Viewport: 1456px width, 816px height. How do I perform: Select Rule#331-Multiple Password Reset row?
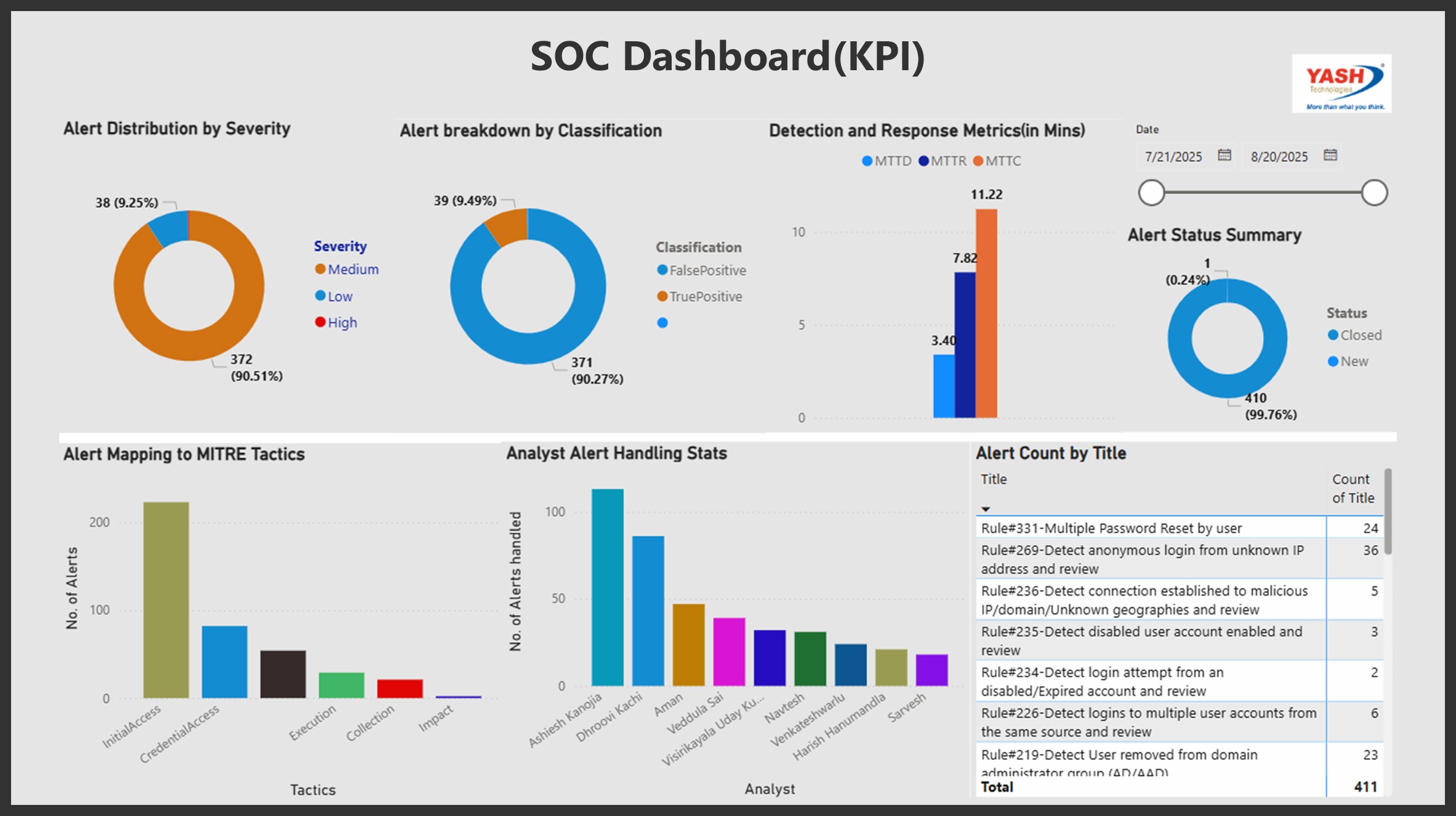1111,528
